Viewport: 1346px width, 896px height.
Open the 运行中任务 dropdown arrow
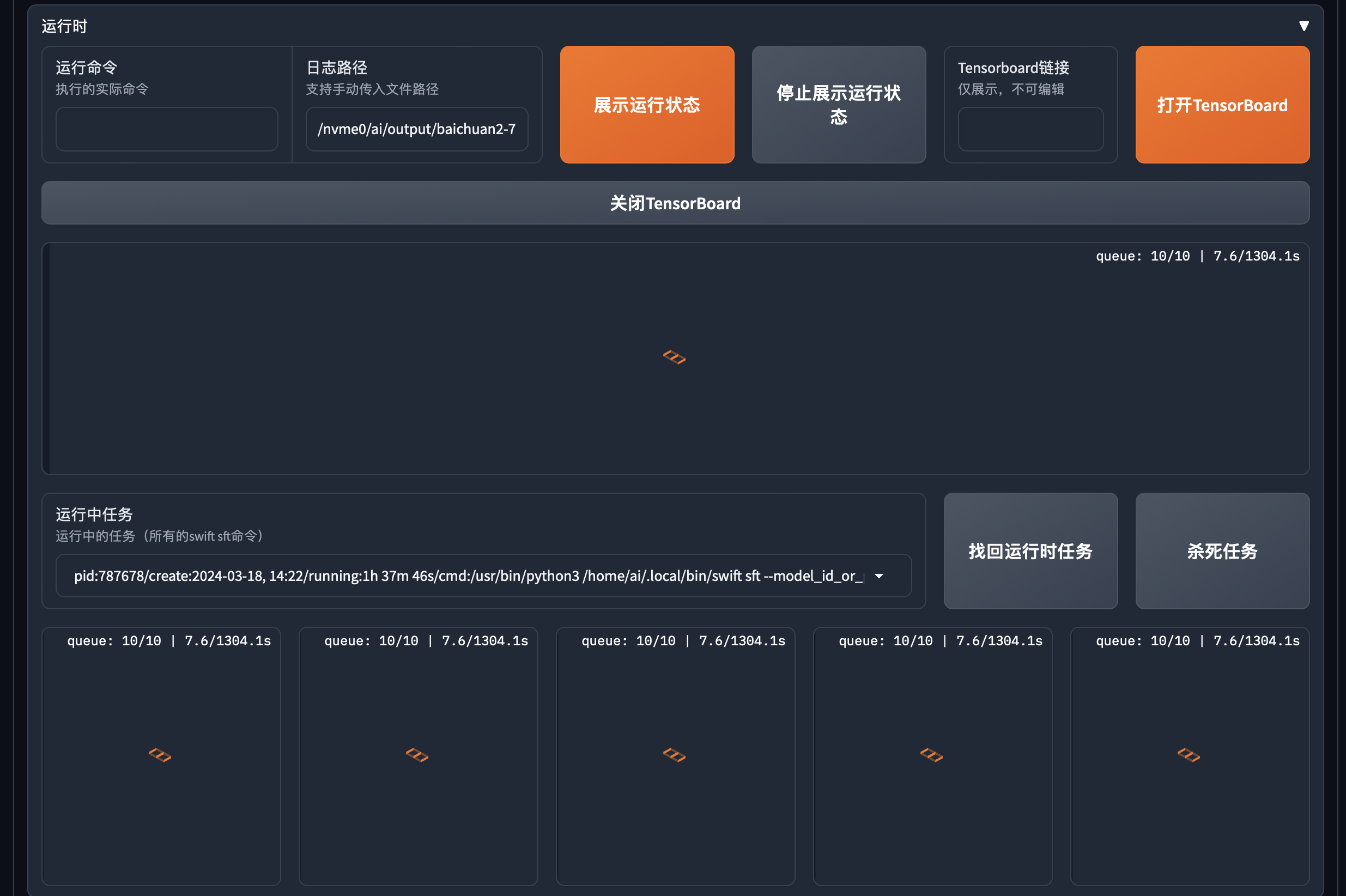[x=878, y=576]
